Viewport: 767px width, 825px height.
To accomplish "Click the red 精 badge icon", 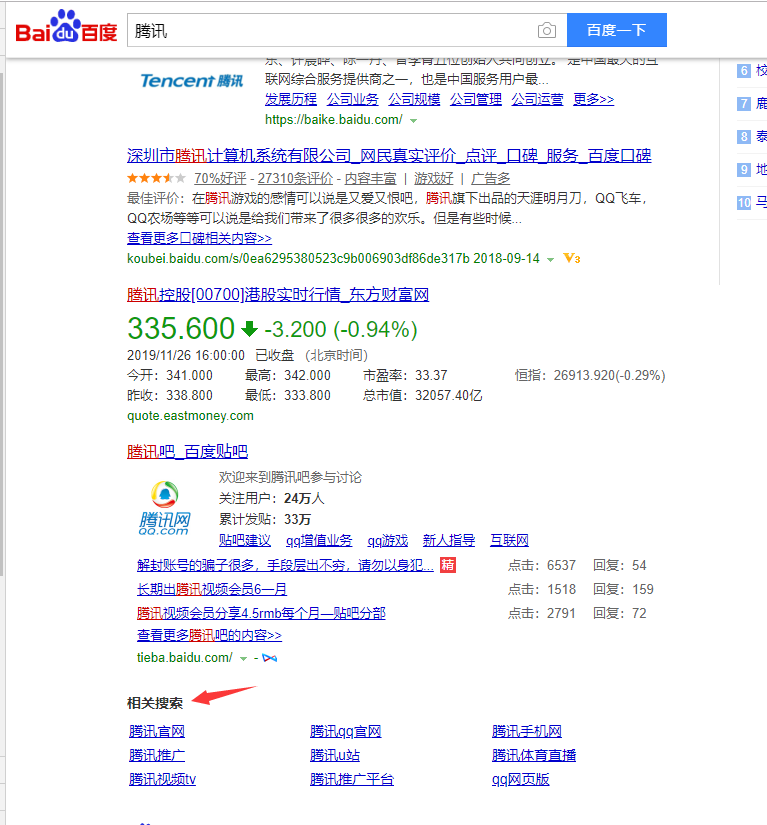I will click(448, 565).
